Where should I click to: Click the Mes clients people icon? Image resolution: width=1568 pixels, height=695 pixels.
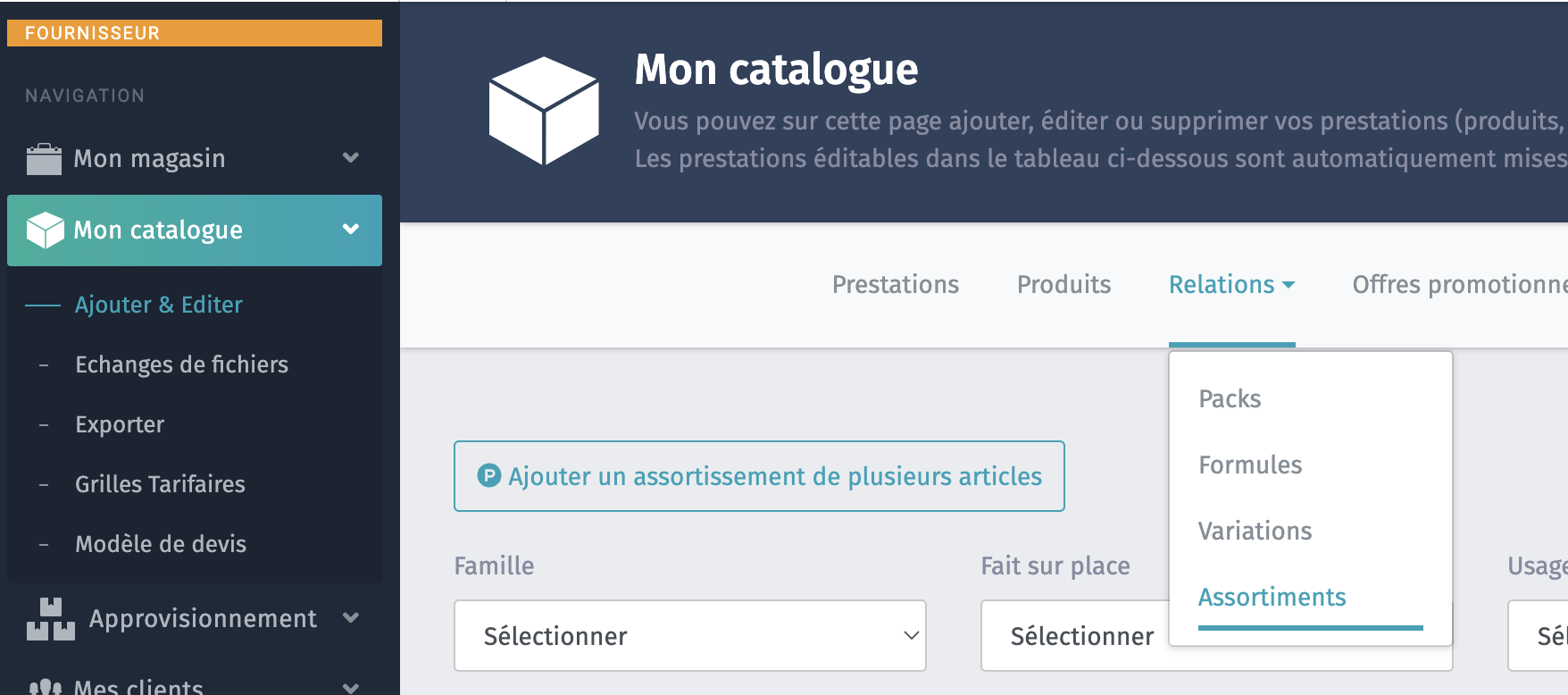tap(45, 686)
